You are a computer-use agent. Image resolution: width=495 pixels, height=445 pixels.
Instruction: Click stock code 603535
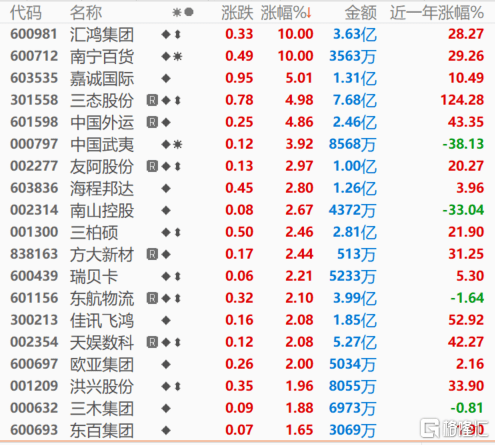tap(34, 78)
